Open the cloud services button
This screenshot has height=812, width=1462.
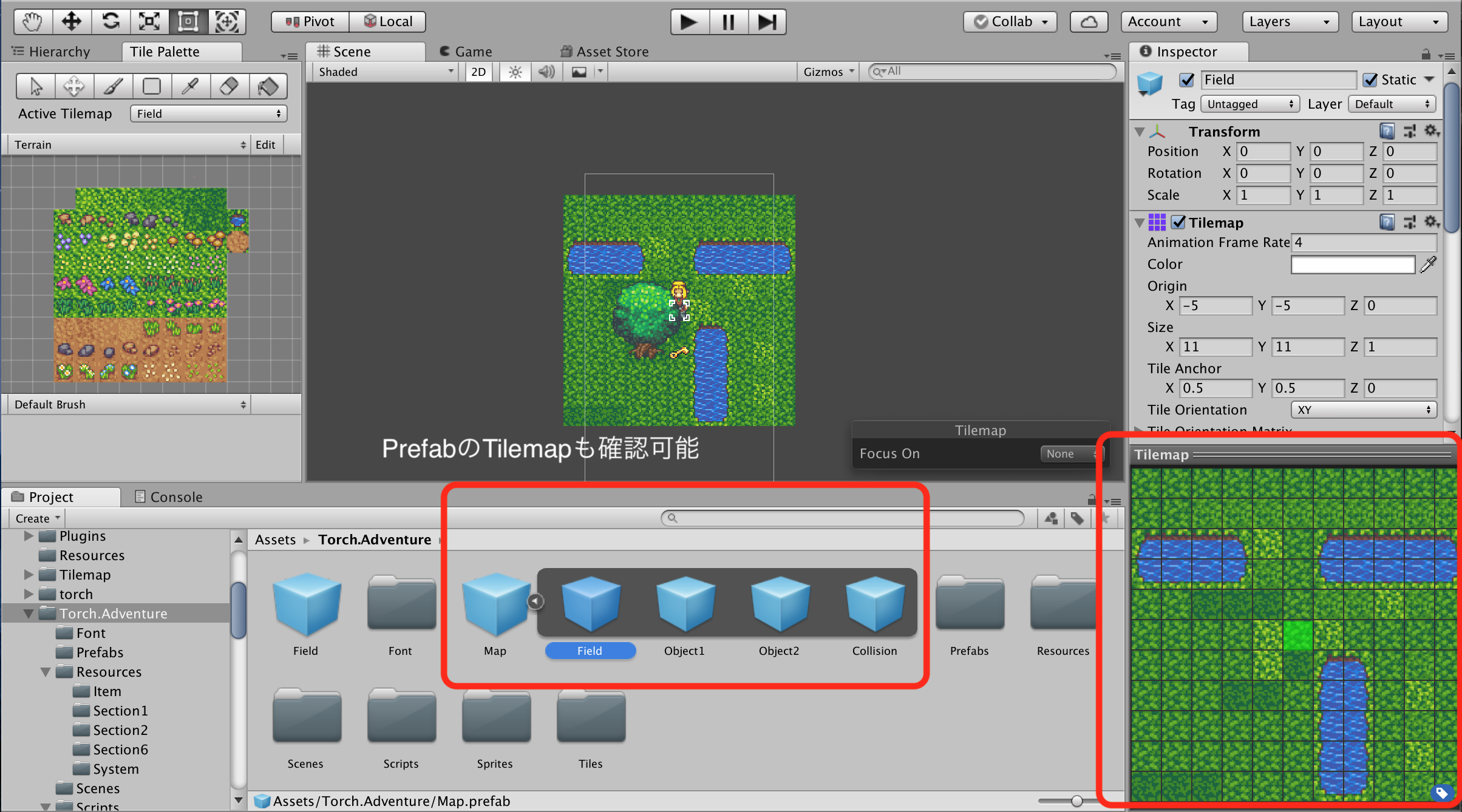coord(1089,22)
